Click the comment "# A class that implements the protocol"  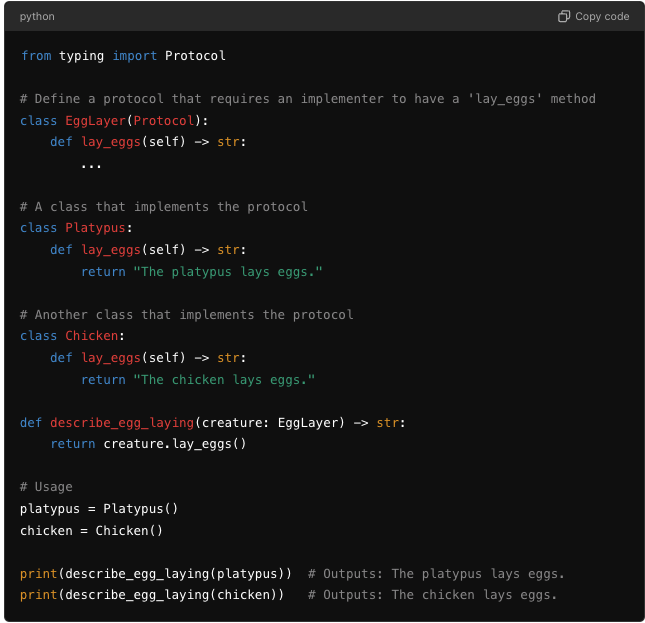164,206
